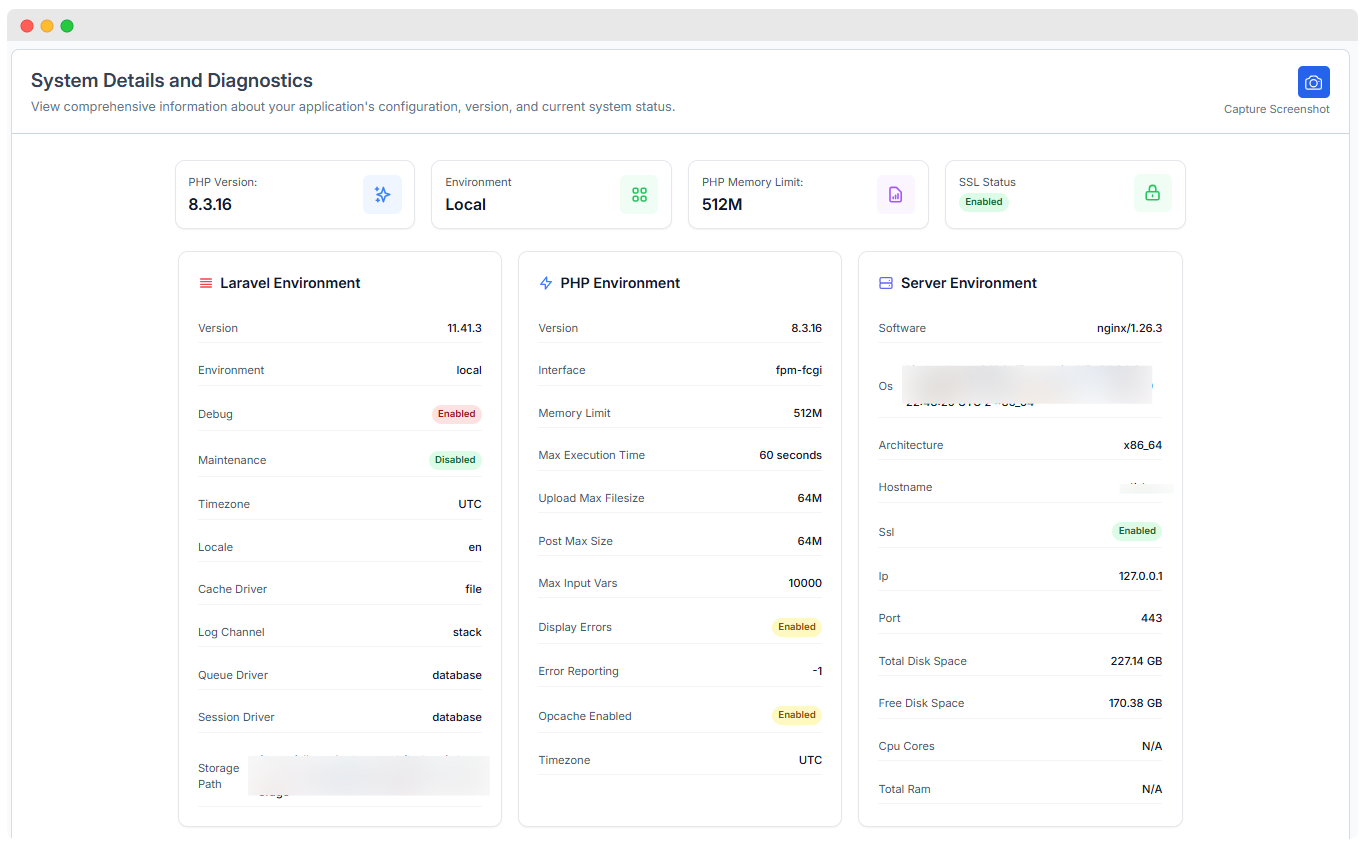
Task: Click the System Details and Diagnostics heading
Action: point(172,81)
